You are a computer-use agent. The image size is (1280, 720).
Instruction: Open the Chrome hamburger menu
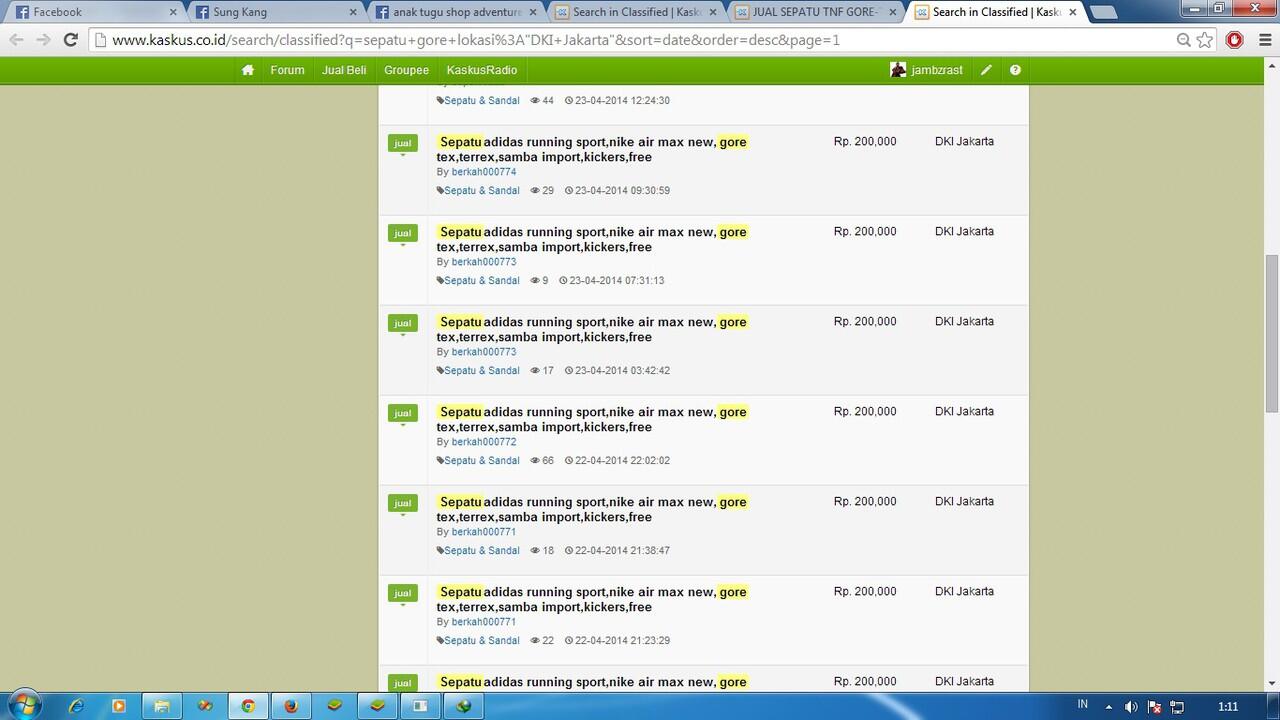pyautogui.click(x=1264, y=40)
